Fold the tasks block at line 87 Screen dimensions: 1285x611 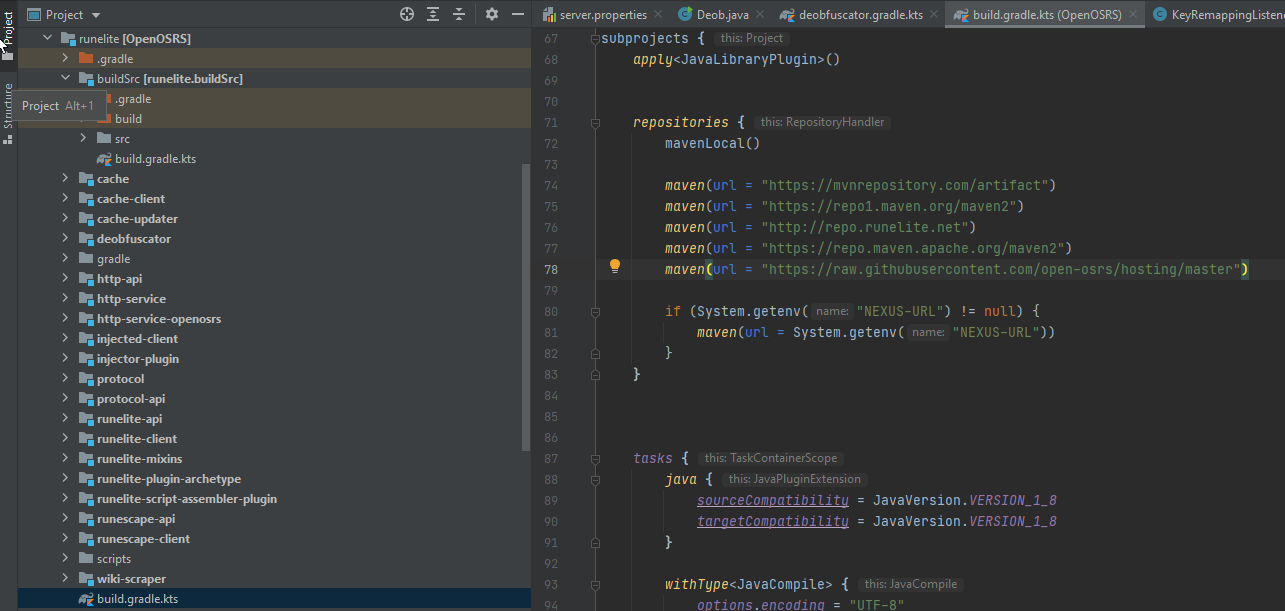click(x=595, y=459)
